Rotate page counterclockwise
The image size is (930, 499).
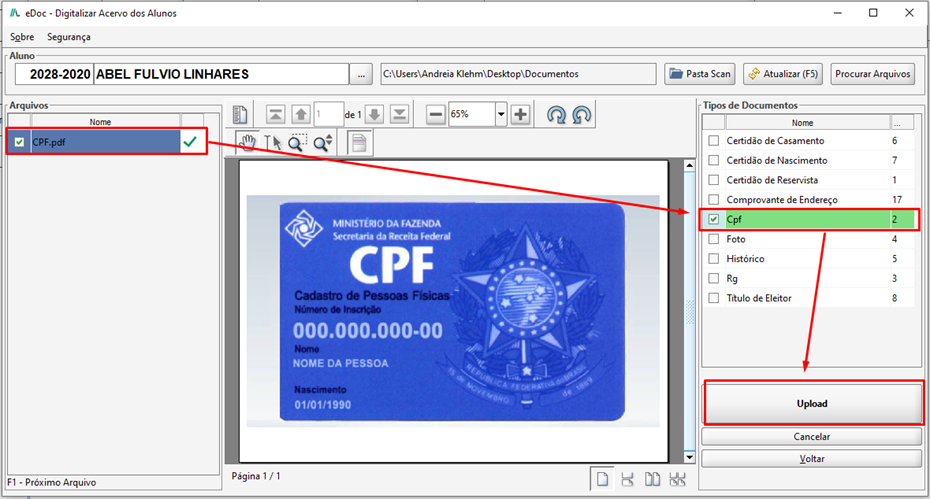582,115
